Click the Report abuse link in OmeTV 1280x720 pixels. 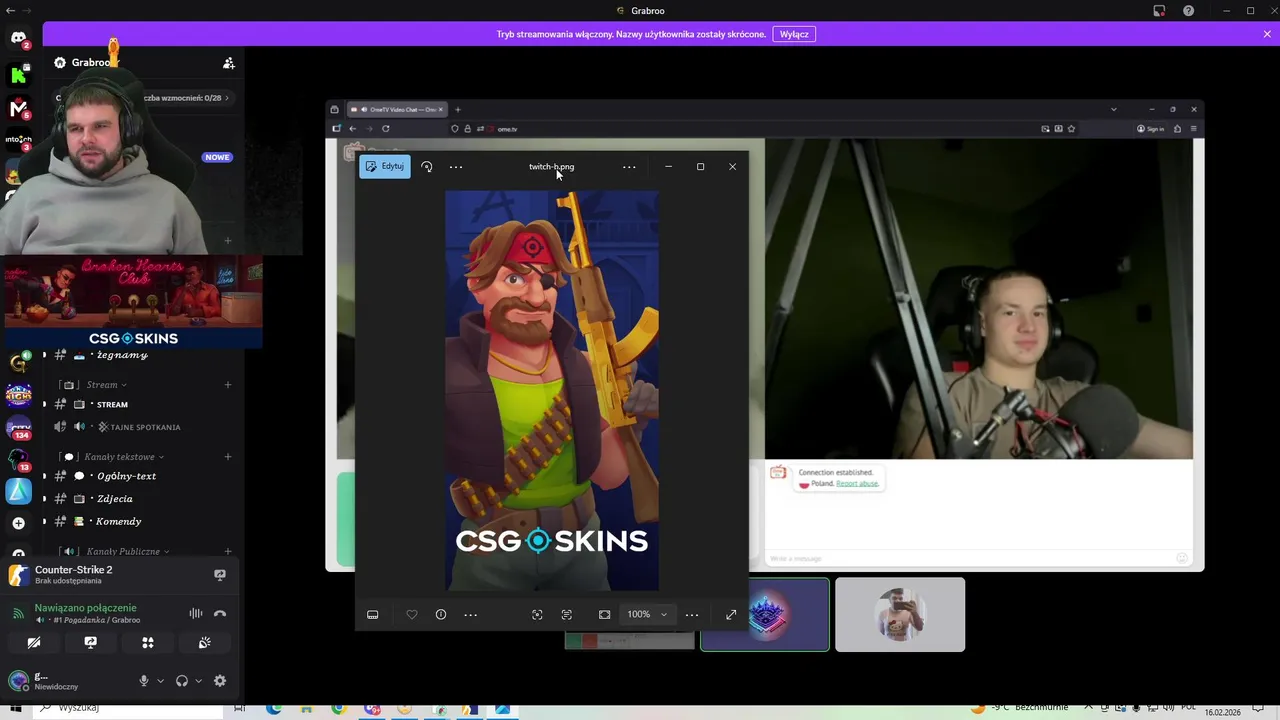(x=857, y=484)
